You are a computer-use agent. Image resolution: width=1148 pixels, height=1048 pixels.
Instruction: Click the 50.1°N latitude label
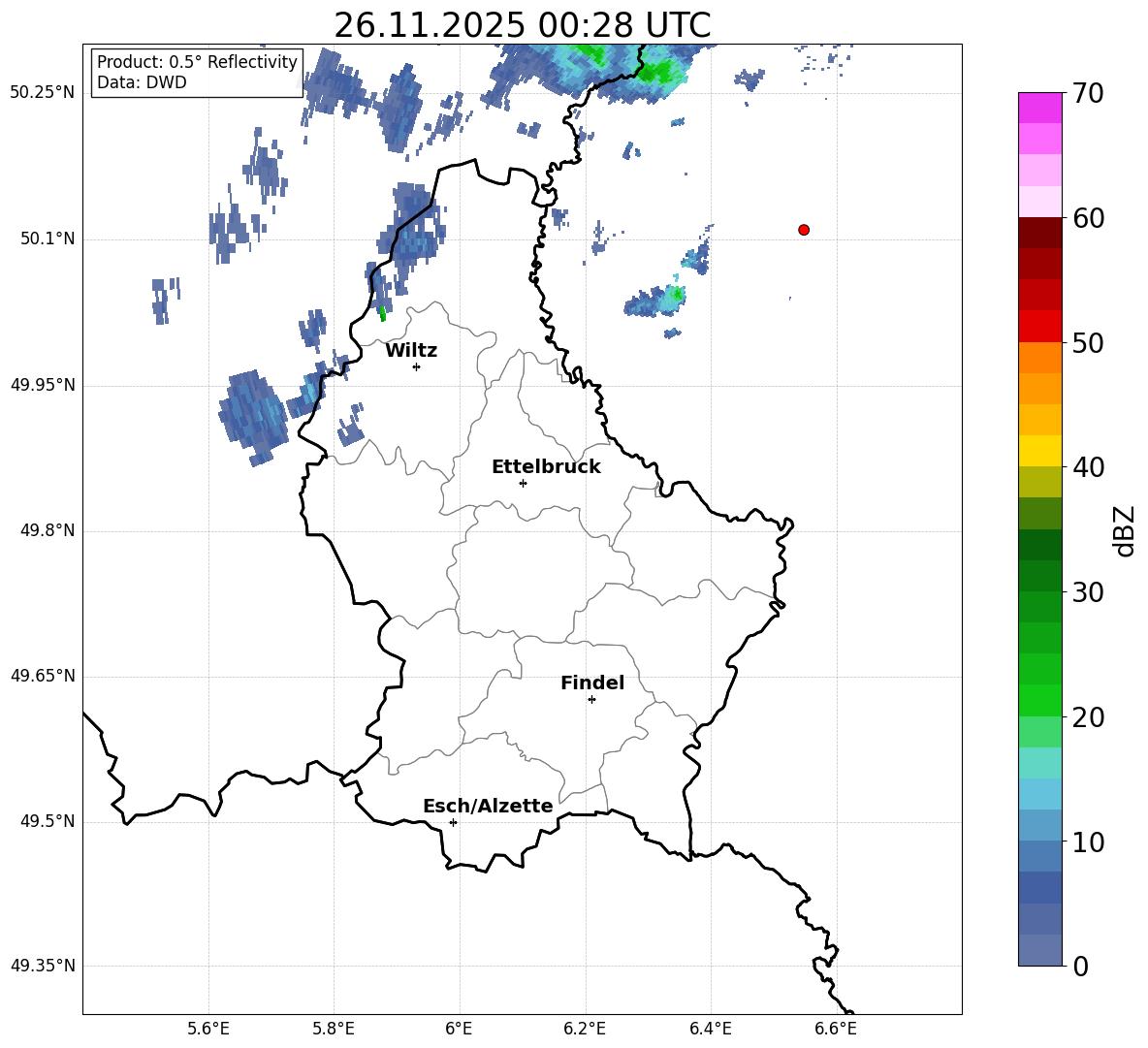coord(48,238)
